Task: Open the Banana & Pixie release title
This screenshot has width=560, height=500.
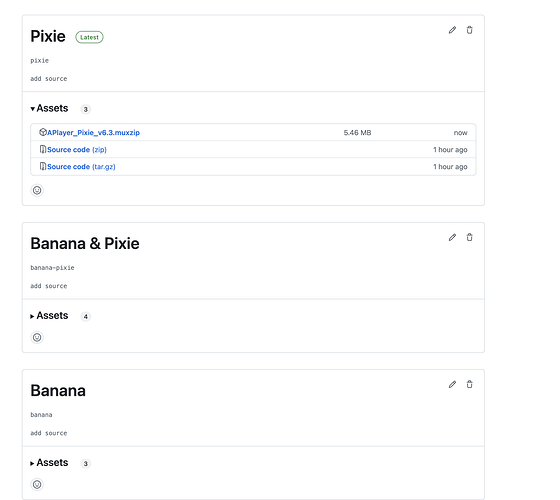Action: coord(85,244)
